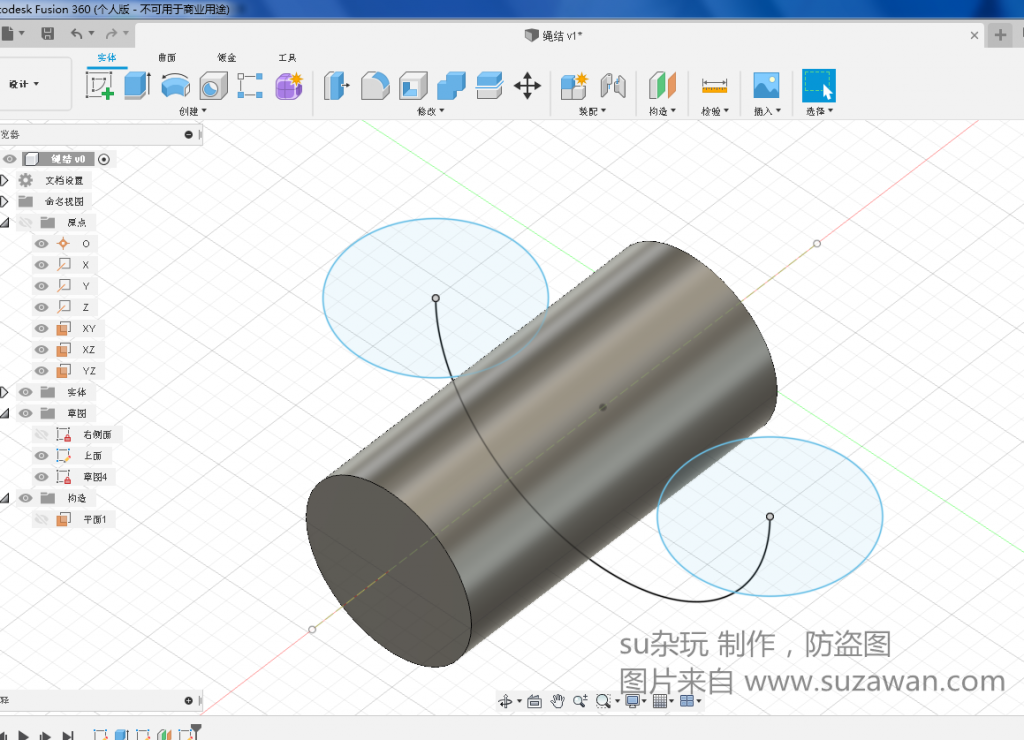Viewport: 1024px width, 740px height.
Task: Start a new sketch with Create Sketch tool
Action: [x=100, y=86]
